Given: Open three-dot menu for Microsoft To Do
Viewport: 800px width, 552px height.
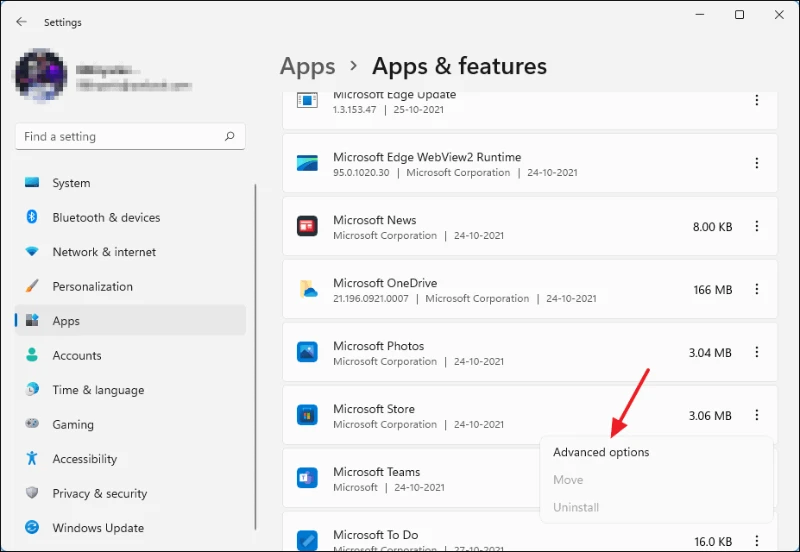Looking at the screenshot, I should [757, 541].
